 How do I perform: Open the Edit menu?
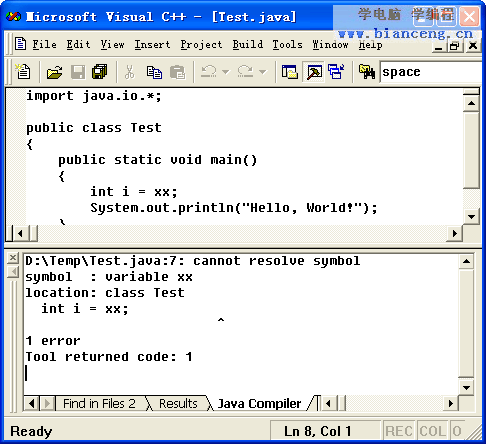point(78,44)
